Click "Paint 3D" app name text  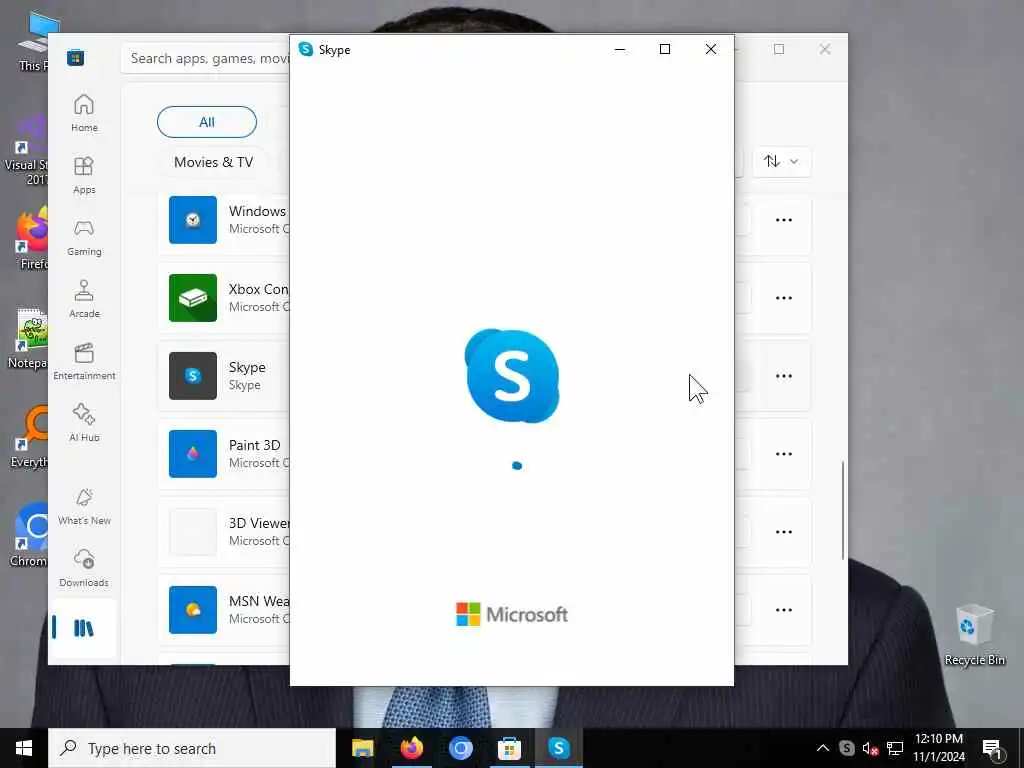[255, 445]
